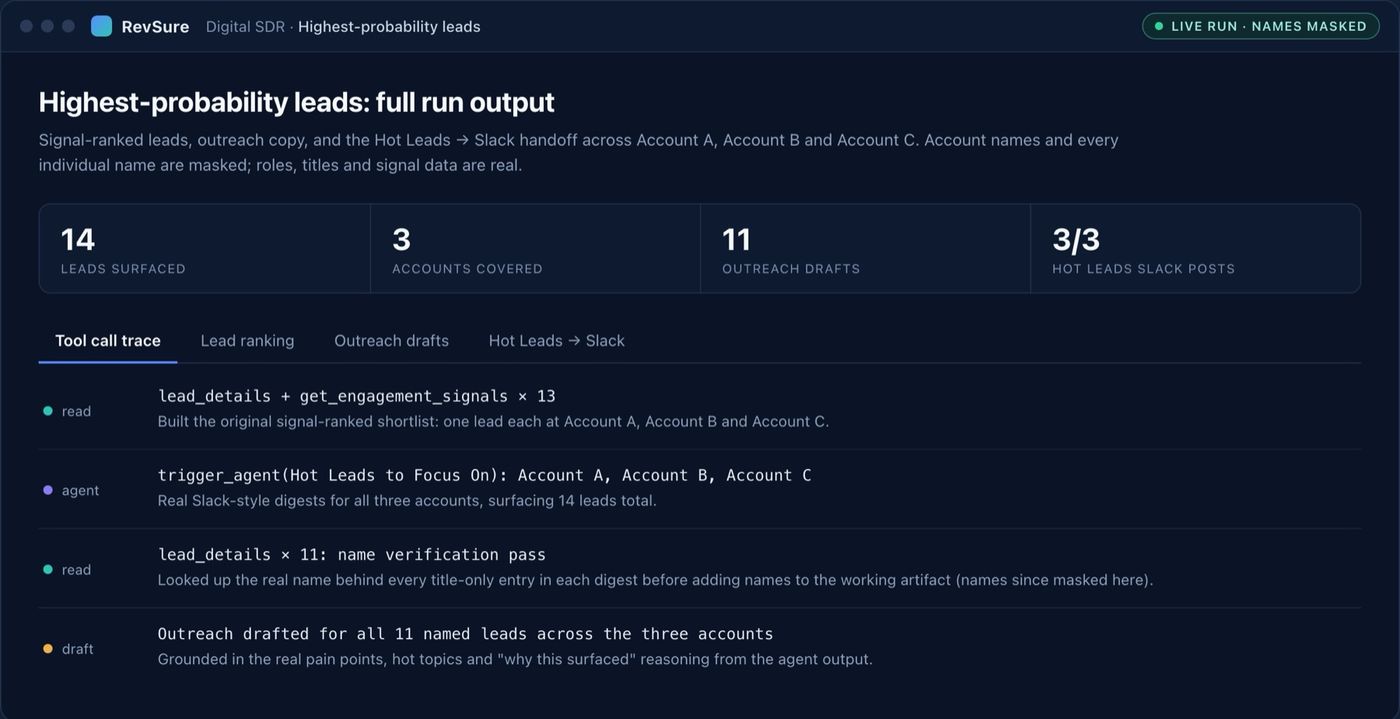Click the teal dot on the lead_details + get_engagement_signals row

coord(48,411)
